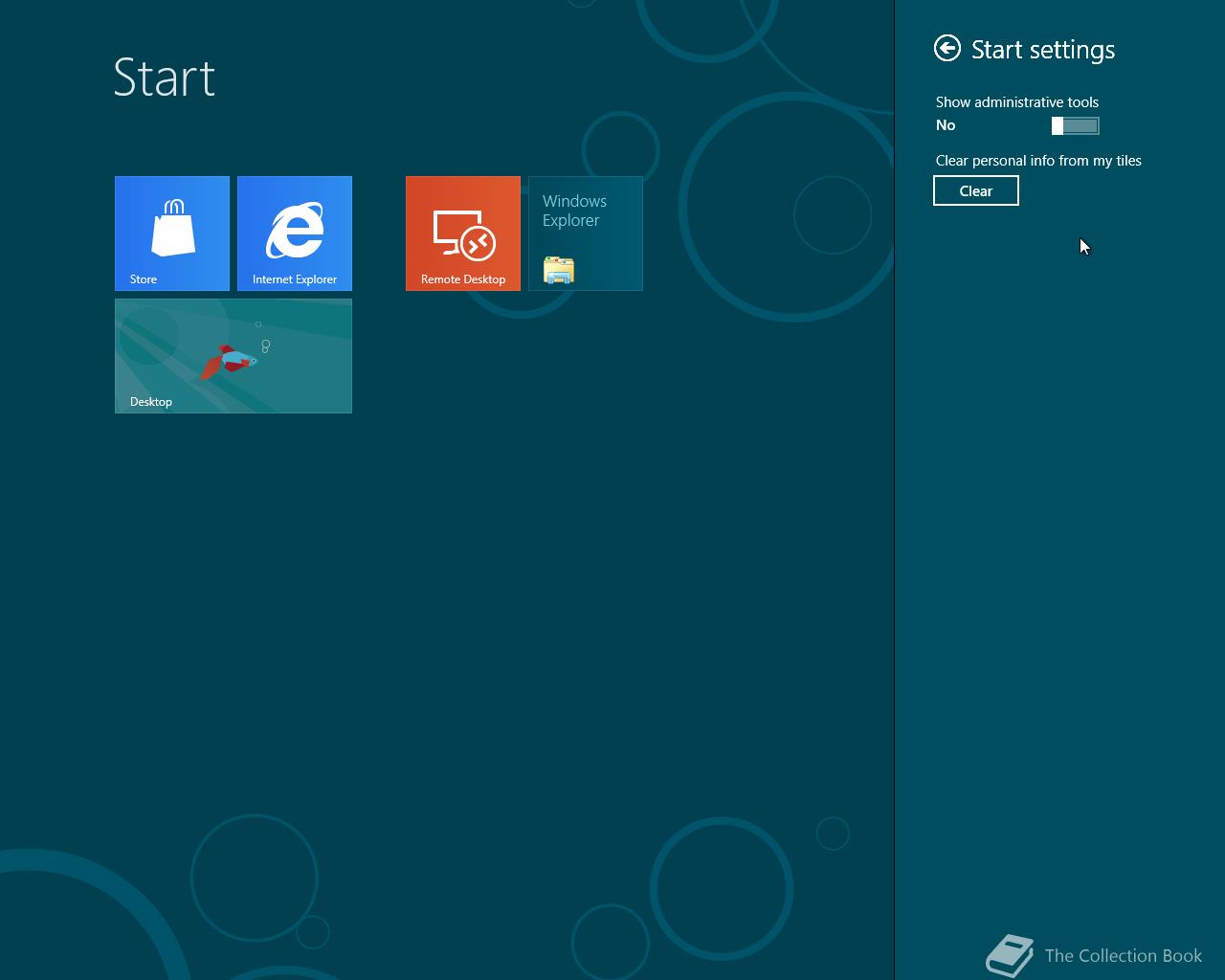Click the Start heading
This screenshot has height=980, width=1225.
pos(165,78)
